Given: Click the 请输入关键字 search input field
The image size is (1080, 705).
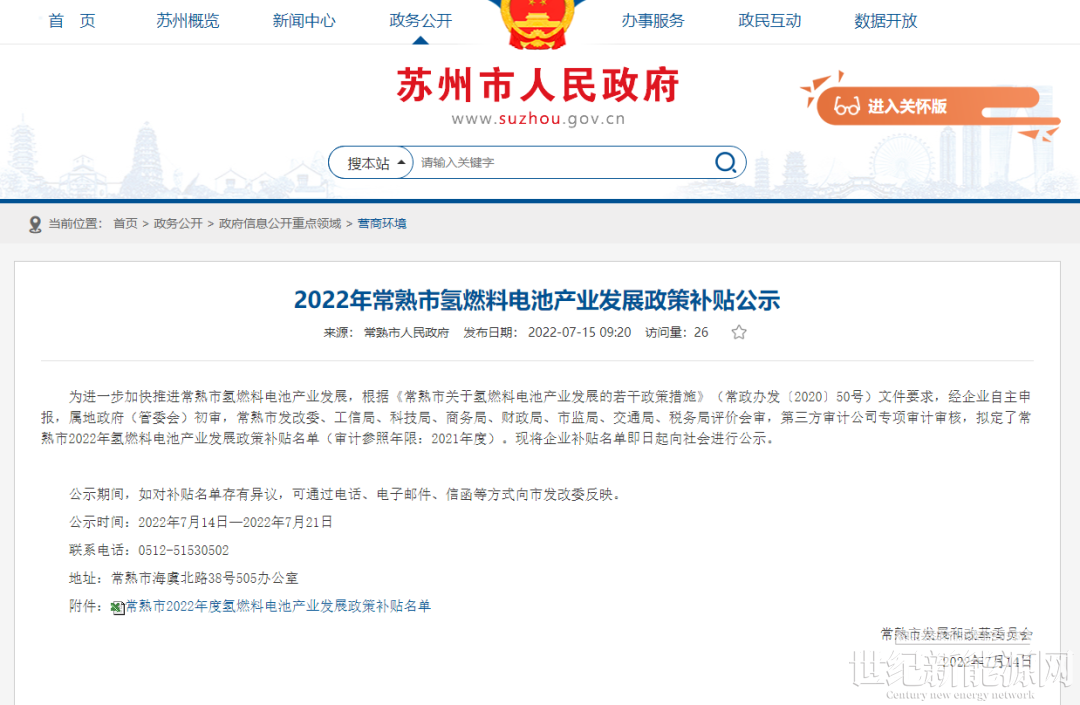Looking at the screenshot, I should [560, 163].
